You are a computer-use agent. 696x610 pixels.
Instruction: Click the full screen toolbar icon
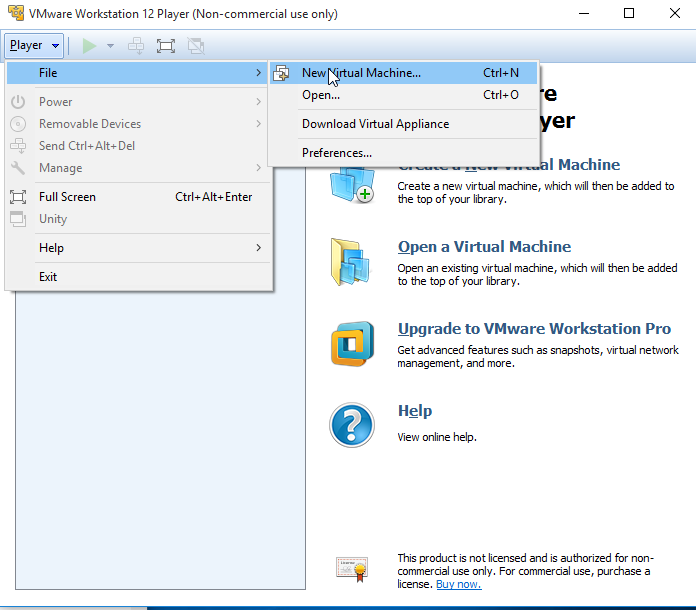[x=166, y=46]
